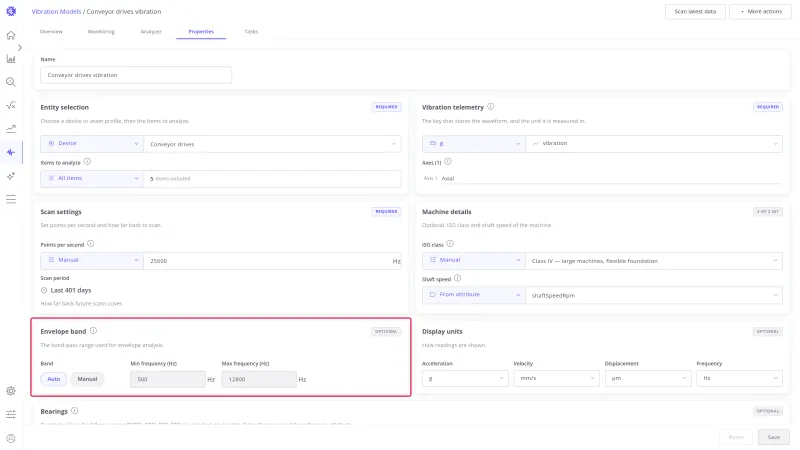This screenshot has height=450, width=800.
Task: Open the Conveyor drives profile dropdown
Action: tap(272, 144)
